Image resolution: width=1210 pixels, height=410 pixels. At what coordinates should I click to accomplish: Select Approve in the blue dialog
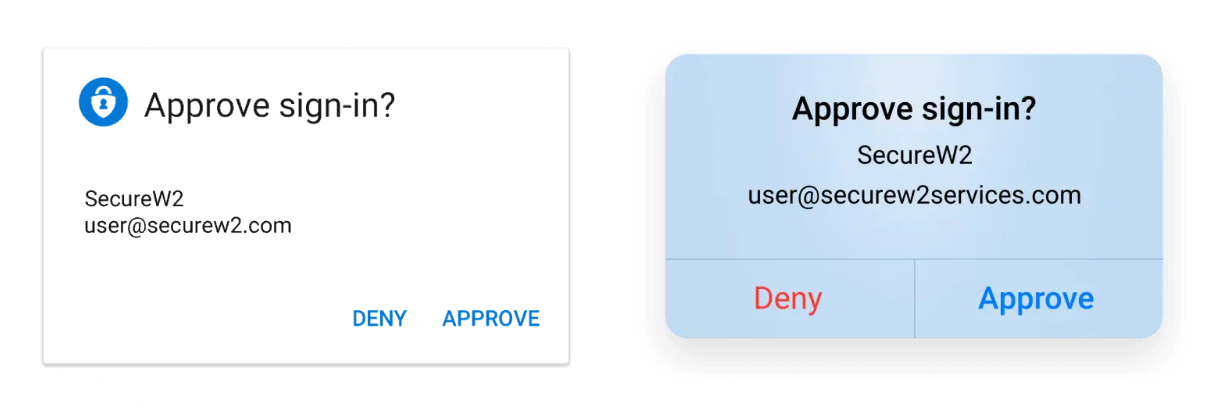pos(1036,299)
